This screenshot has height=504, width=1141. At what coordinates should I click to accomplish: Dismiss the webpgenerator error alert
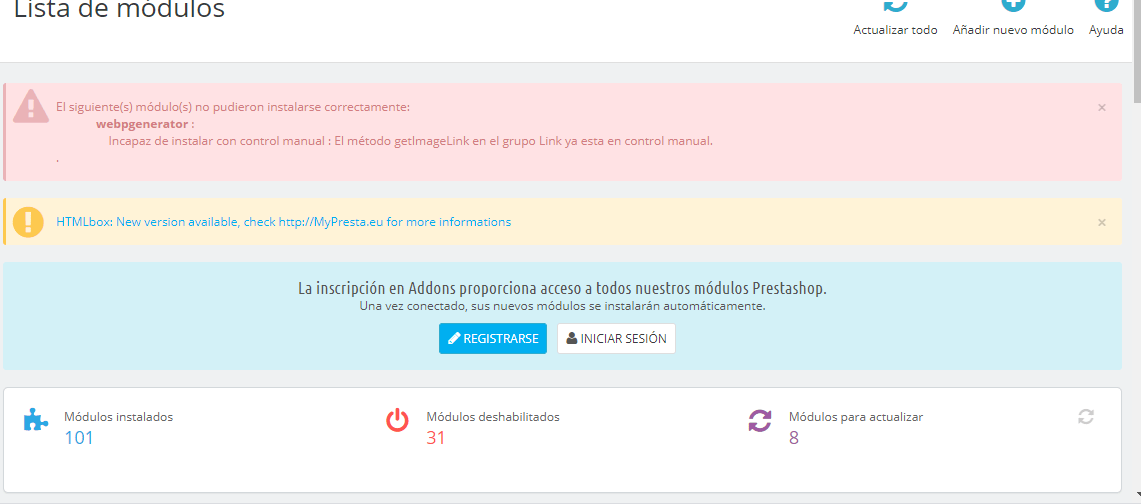pyautogui.click(x=1102, y=108)
